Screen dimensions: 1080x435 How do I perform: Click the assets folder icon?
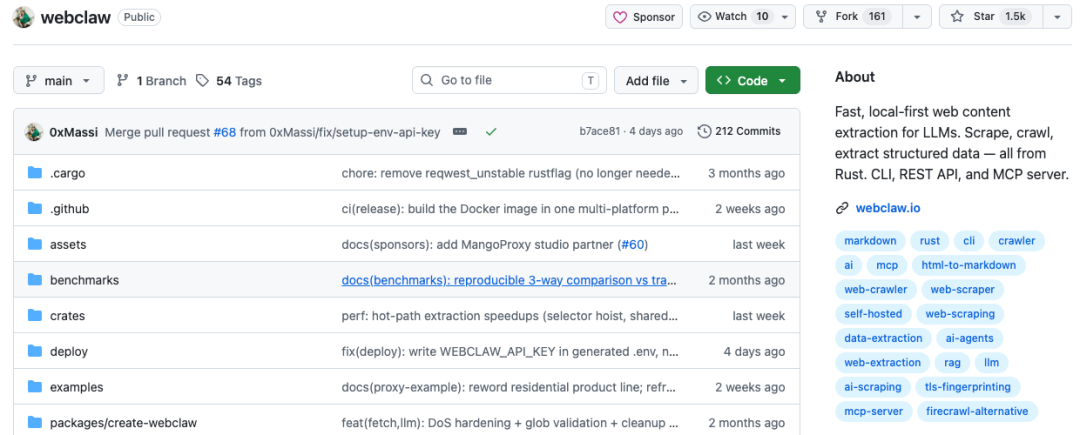[x=34, y=244]
